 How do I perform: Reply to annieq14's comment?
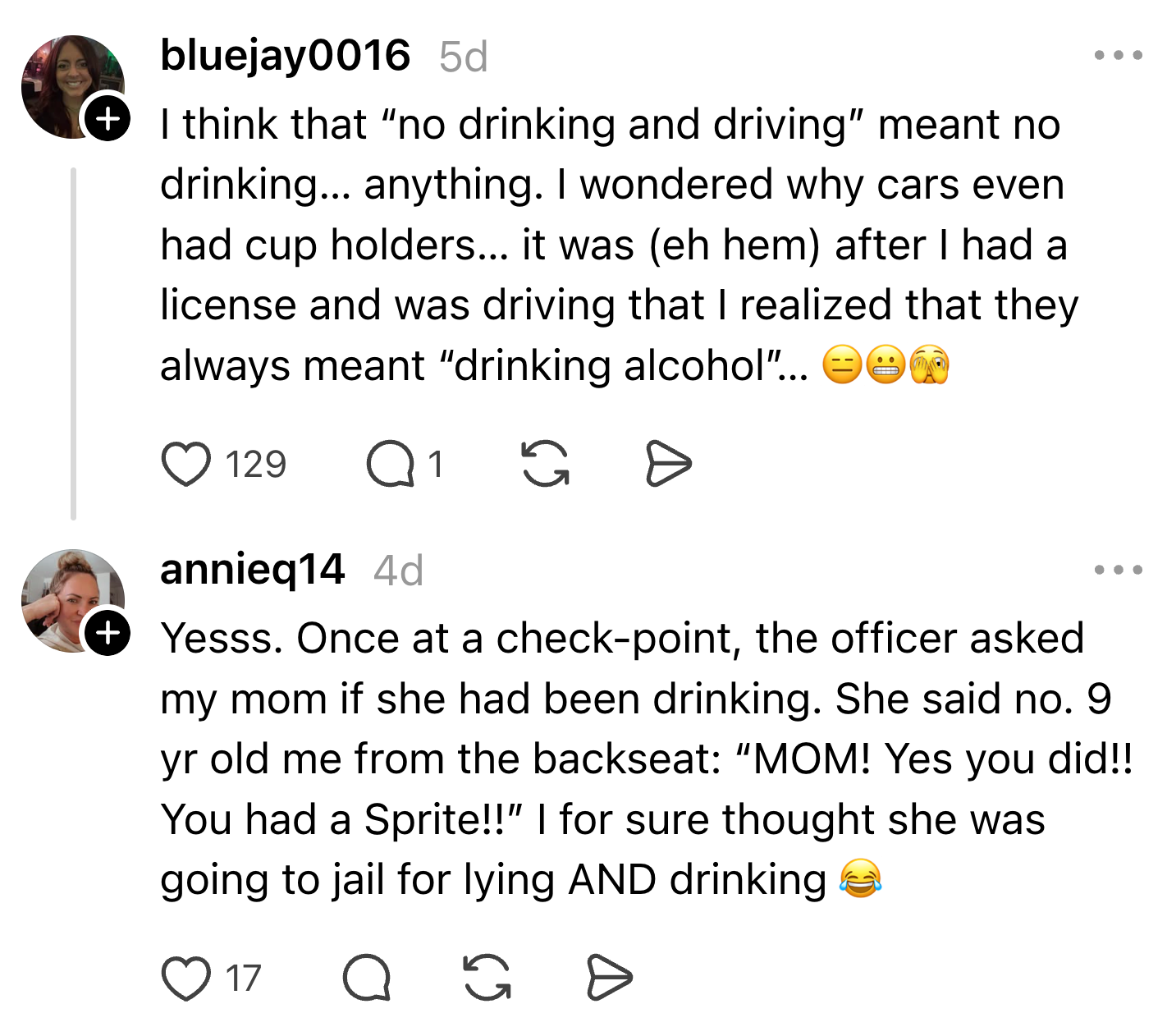[366, 978]
